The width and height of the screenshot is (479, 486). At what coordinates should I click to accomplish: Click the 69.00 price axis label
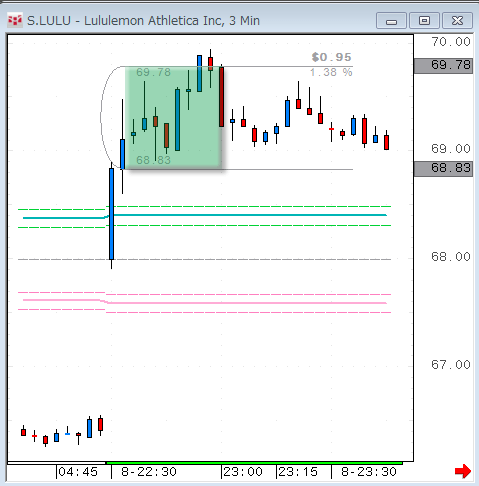pyautogui.click(x=451, y=149)
